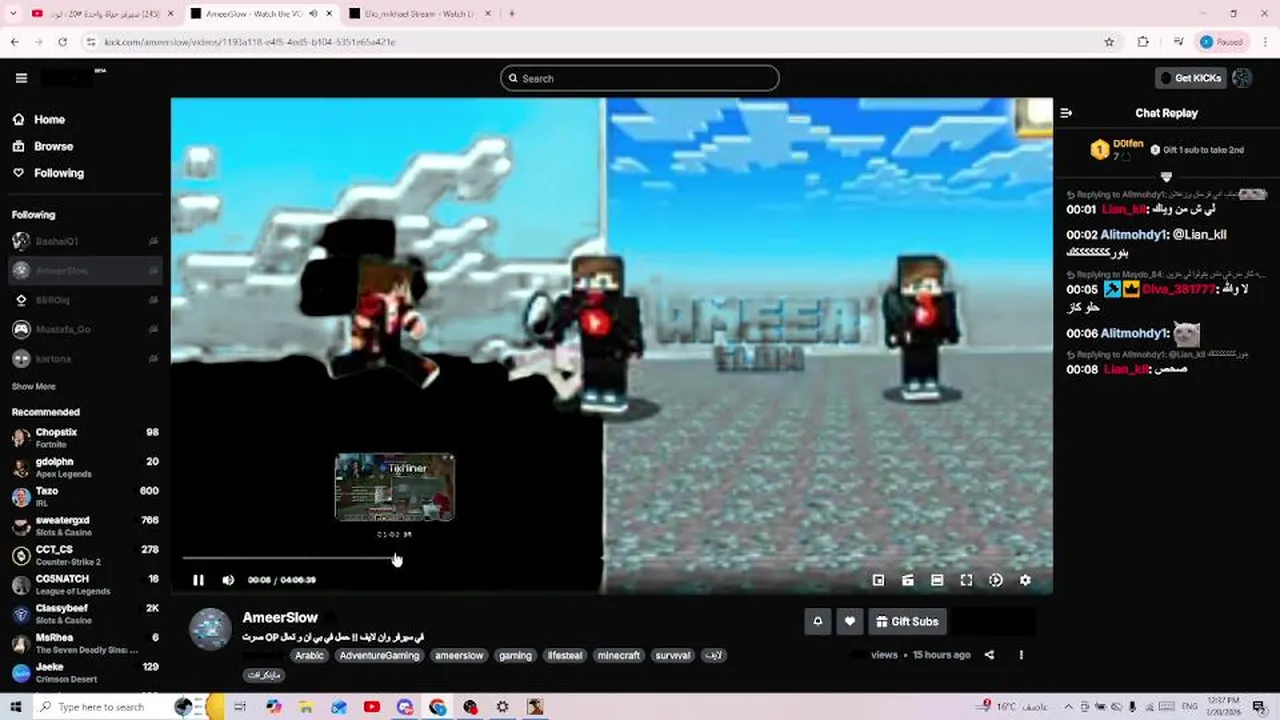
Task: Bookmark this page with star
Action: (1109, 42)
